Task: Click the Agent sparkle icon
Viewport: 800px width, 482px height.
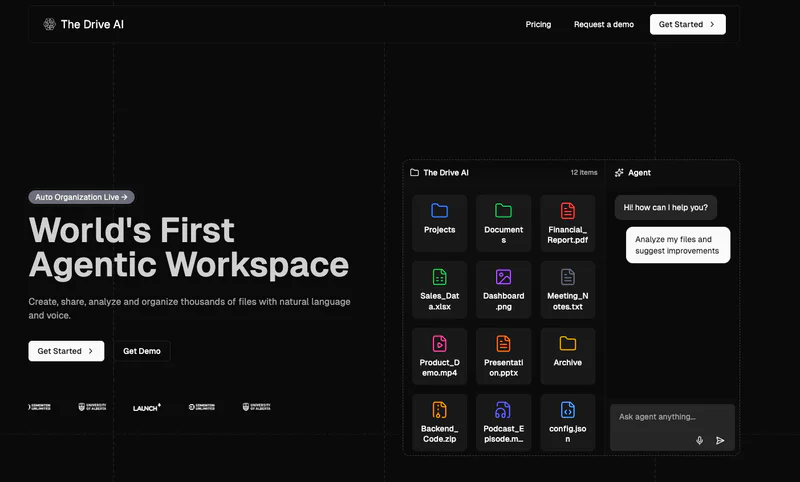Action: (x=619, y=172)
